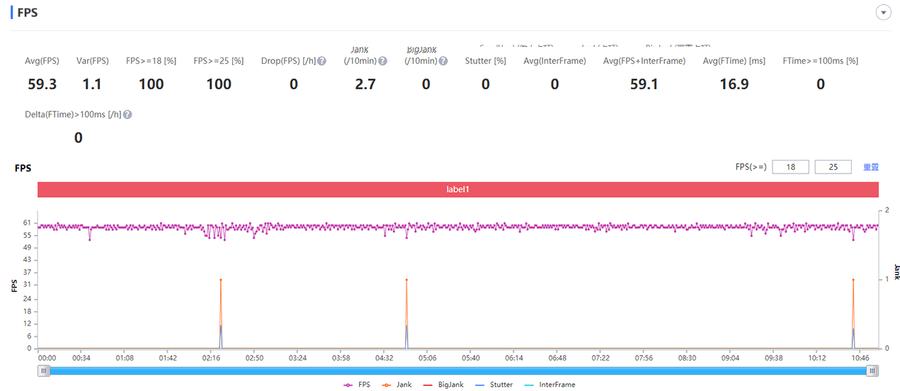The width and height of the screenshot is (900, 391).
Task: Click the Jank spike near 04:50
Action: click(x=406, y=280)
